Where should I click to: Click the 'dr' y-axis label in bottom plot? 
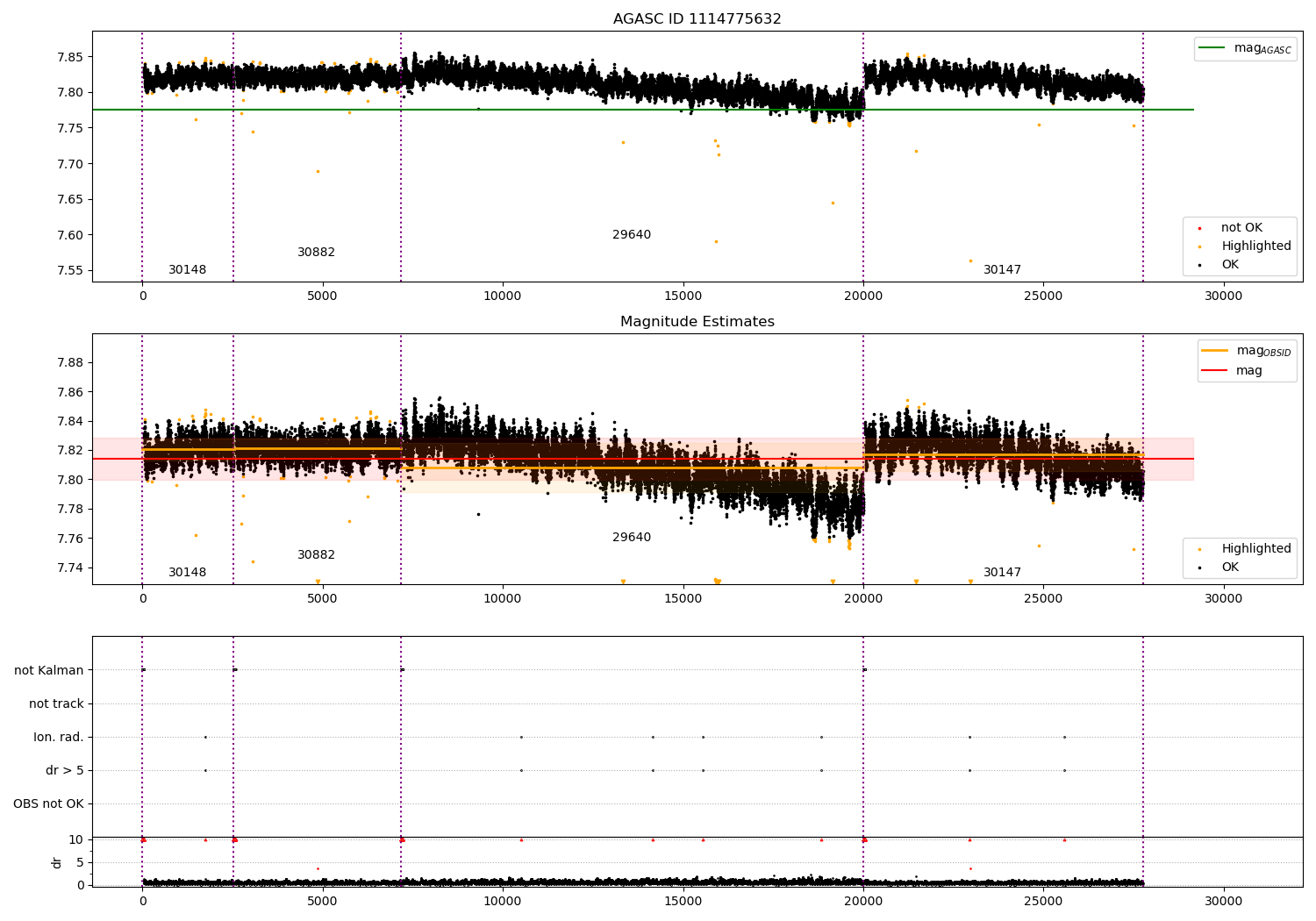(x=57, y=863)
